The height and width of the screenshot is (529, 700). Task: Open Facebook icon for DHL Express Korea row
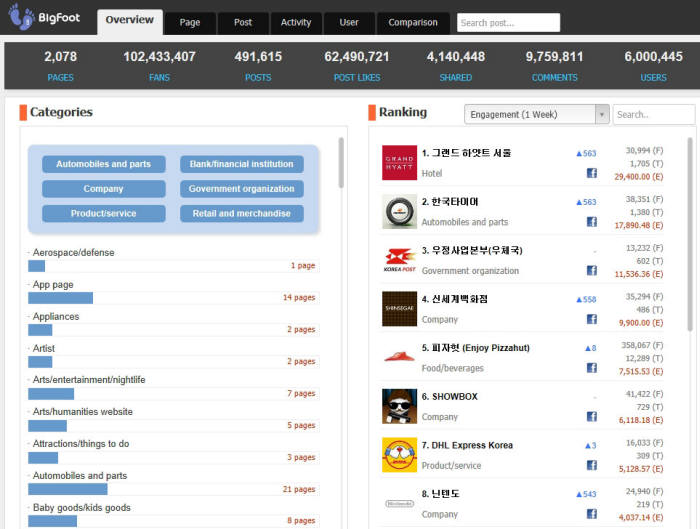click(x=592, y=465)
